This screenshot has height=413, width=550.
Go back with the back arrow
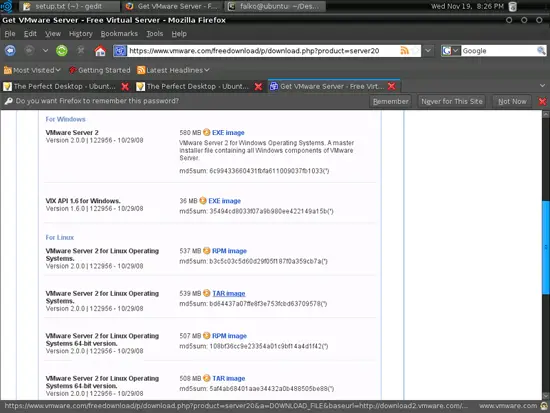10,51
